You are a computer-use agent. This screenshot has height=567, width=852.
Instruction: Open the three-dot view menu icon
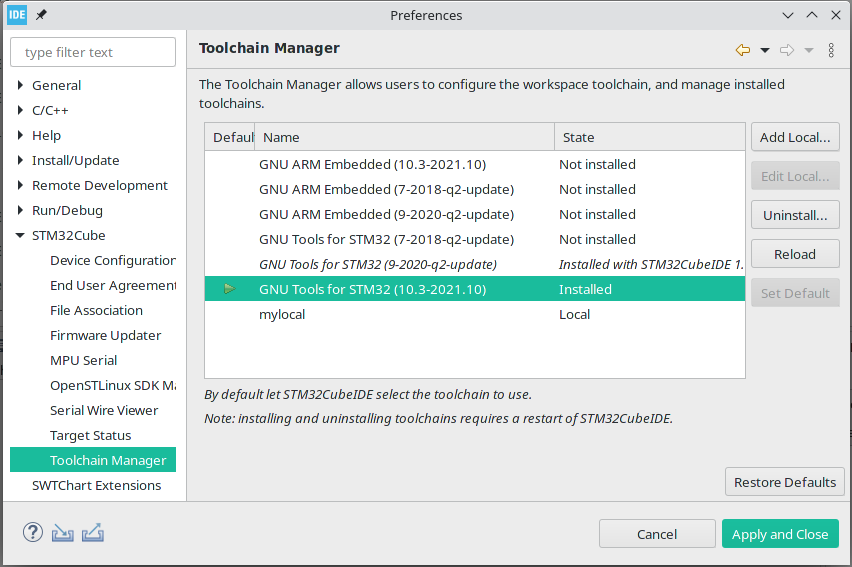[x=831, y=50]
